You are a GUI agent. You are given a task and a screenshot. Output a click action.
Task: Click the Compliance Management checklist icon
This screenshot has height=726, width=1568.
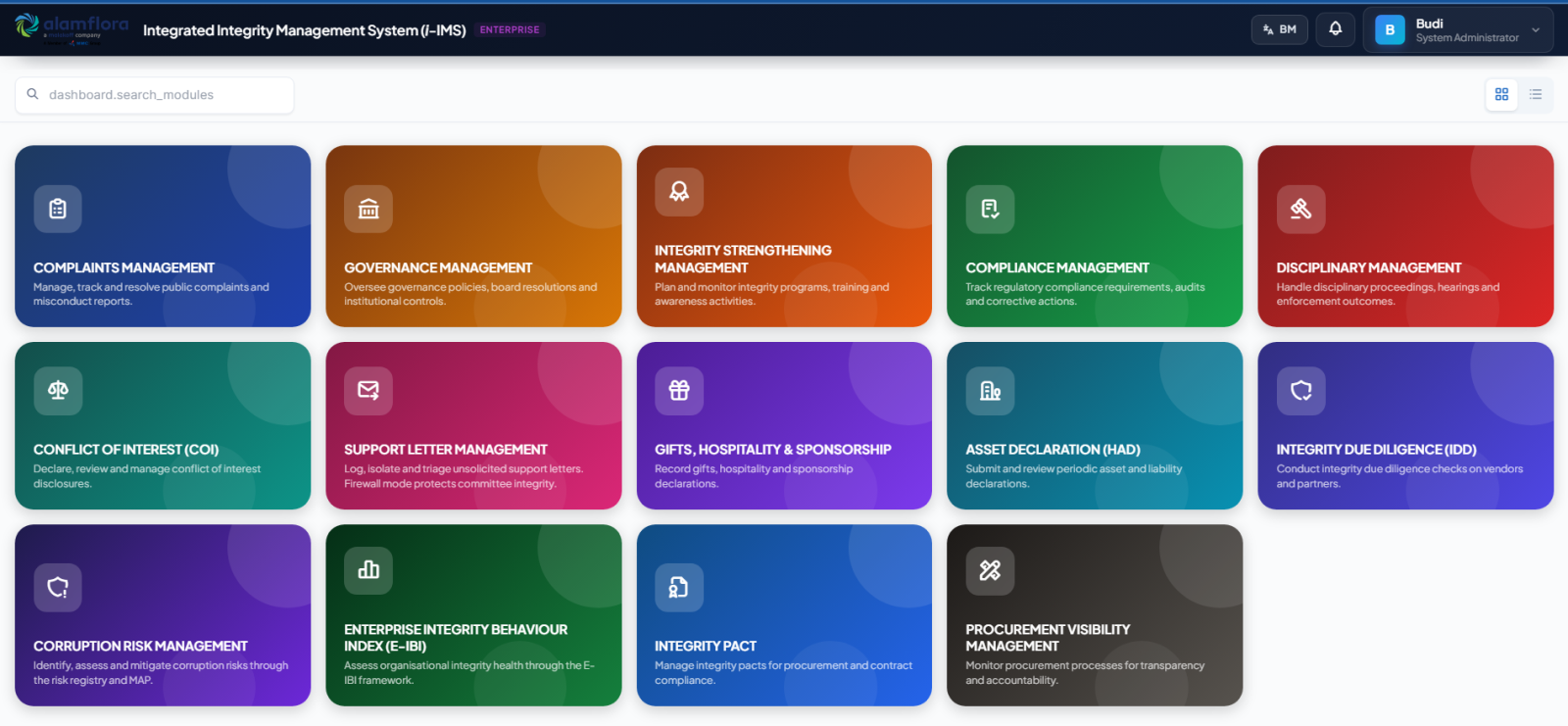pos(990,209)
